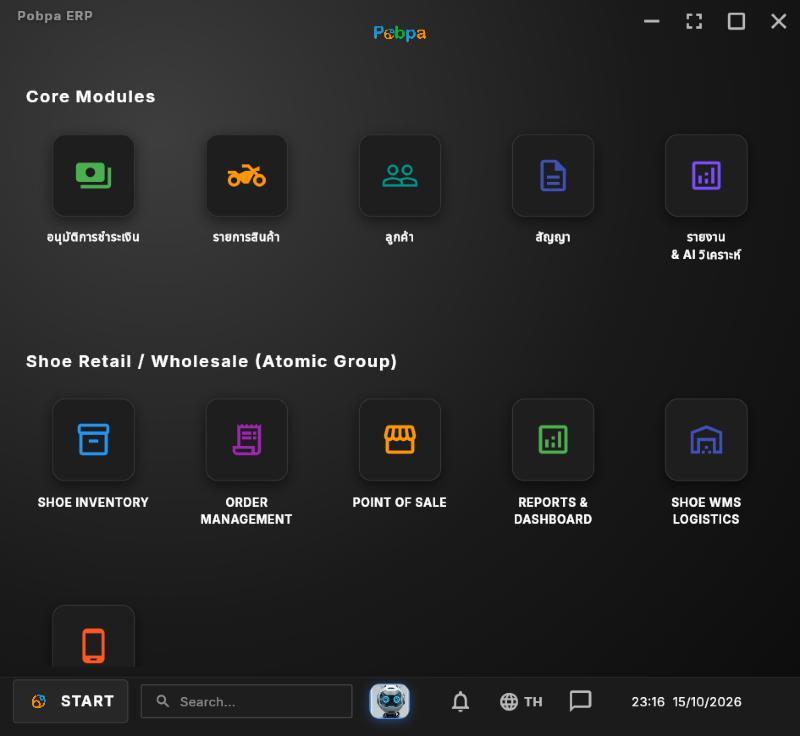This screenshot has width=800, height=736.
Task: Focus the Search input field
Action: coord(246,701)
